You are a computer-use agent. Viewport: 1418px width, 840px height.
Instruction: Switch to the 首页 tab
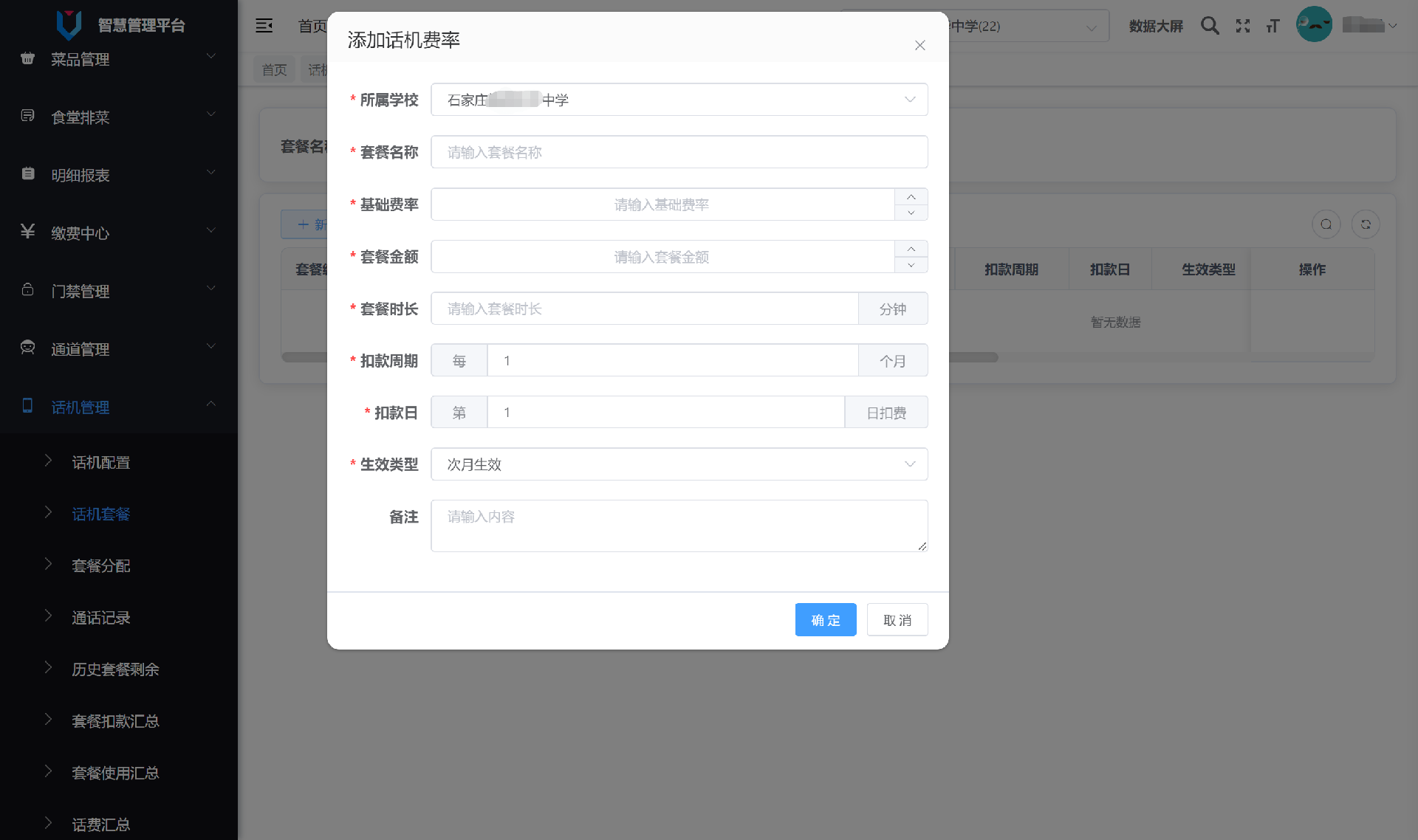[274, 69]
